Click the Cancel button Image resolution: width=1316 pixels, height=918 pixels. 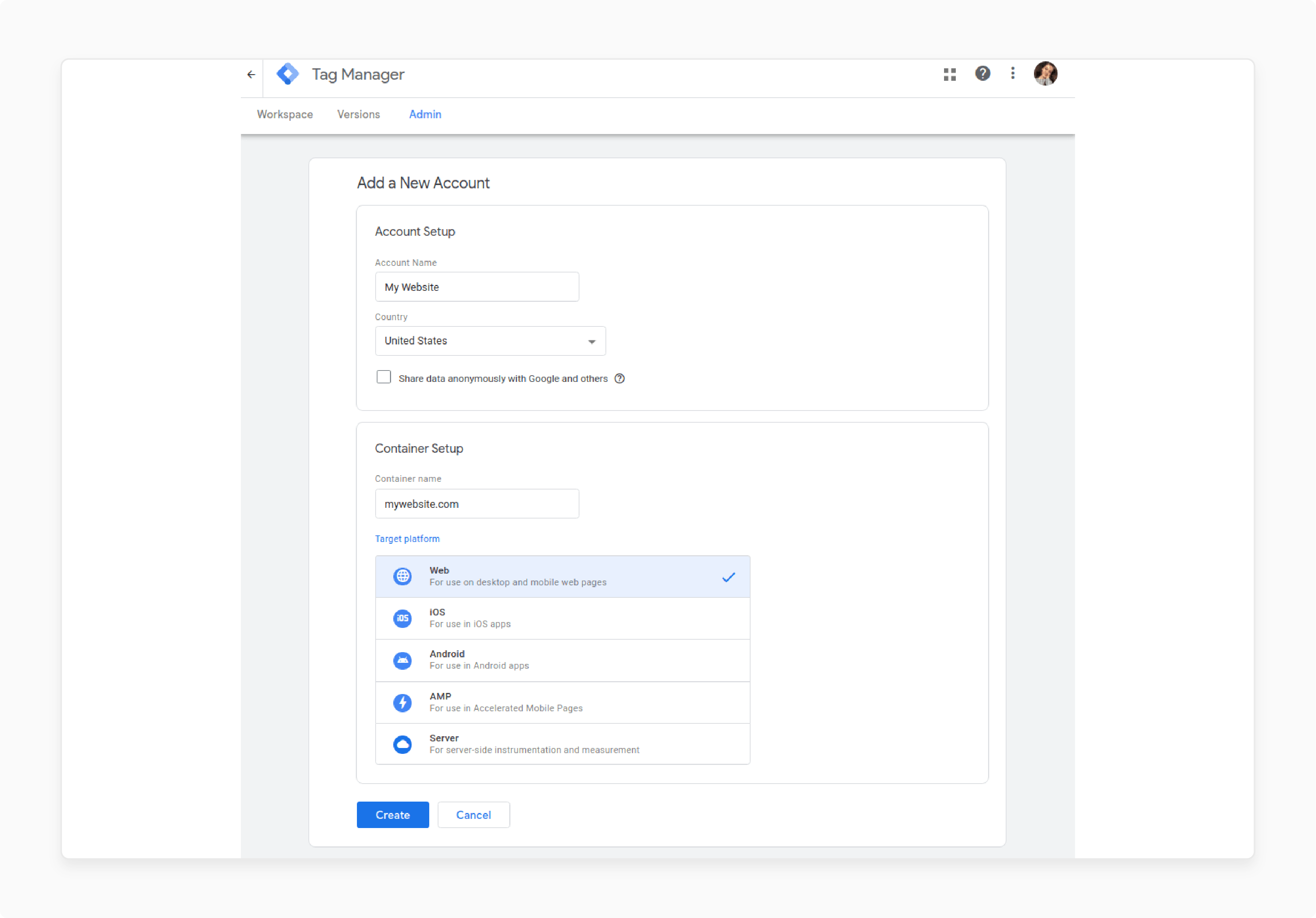pos(473,814)
